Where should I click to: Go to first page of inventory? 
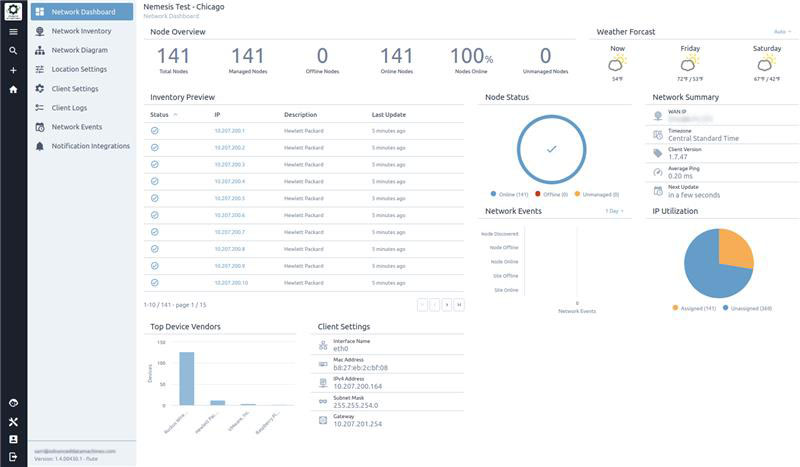pos(422,305)
